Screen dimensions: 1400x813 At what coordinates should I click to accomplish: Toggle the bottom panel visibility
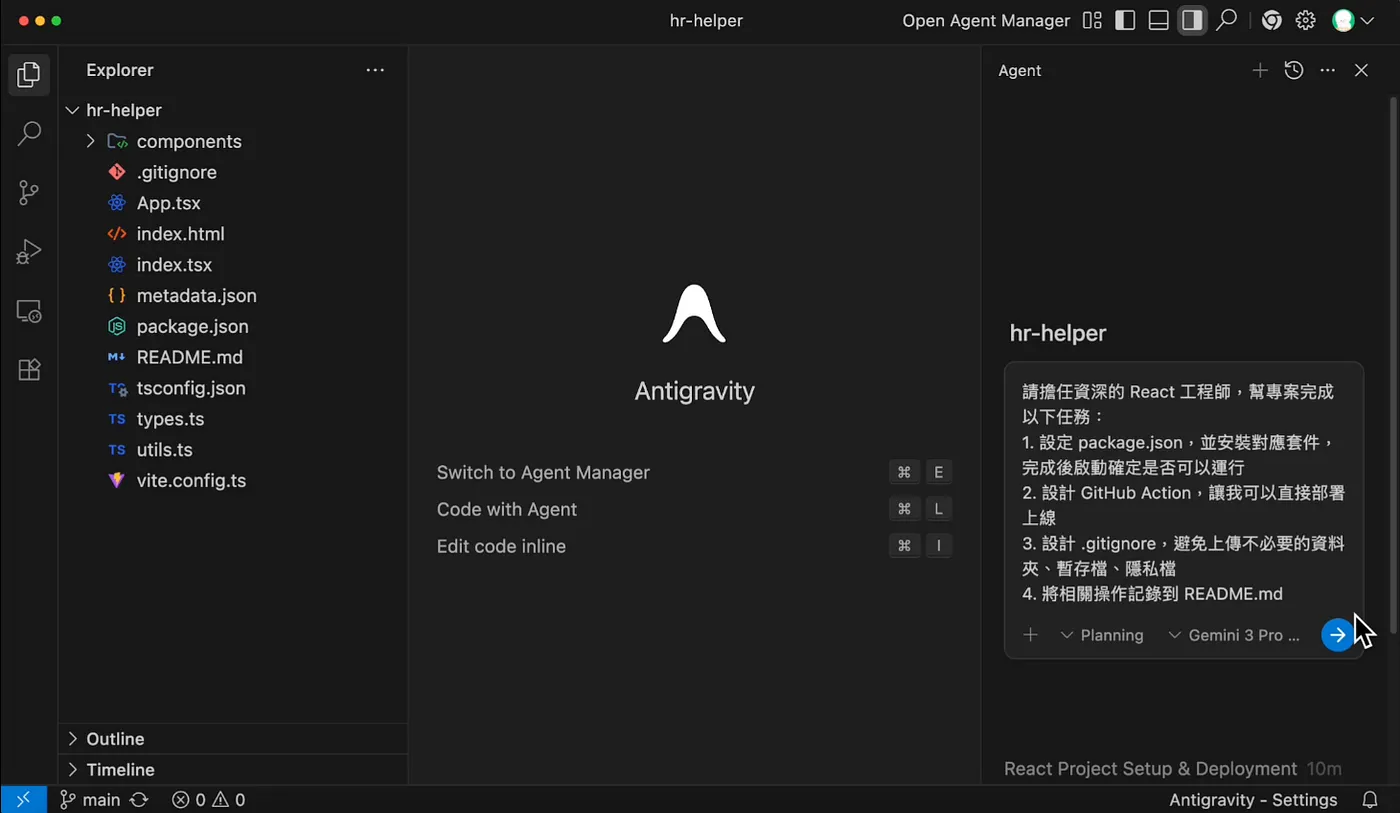click(x=1159, y=20)
